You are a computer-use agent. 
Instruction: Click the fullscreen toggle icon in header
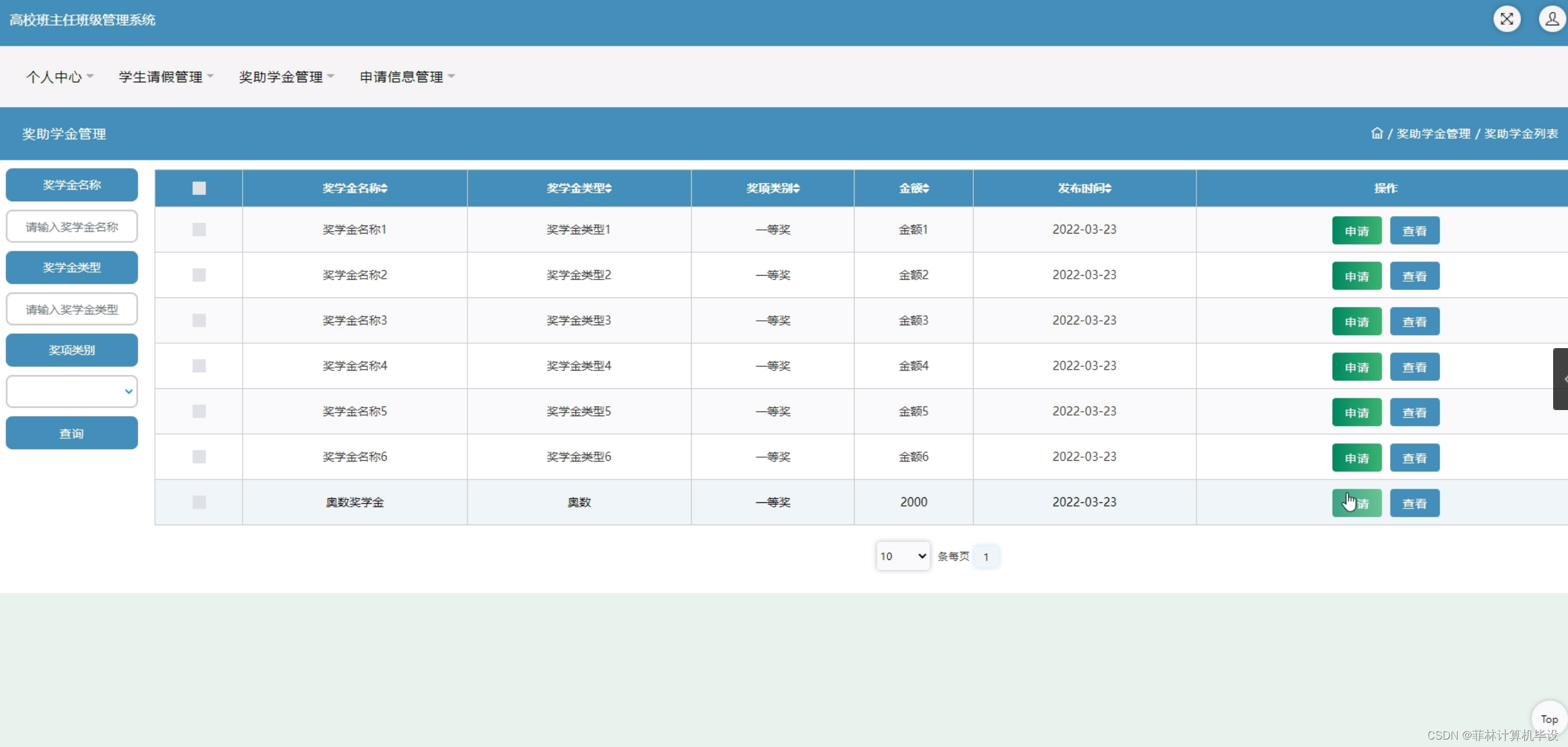(1507, 19)
